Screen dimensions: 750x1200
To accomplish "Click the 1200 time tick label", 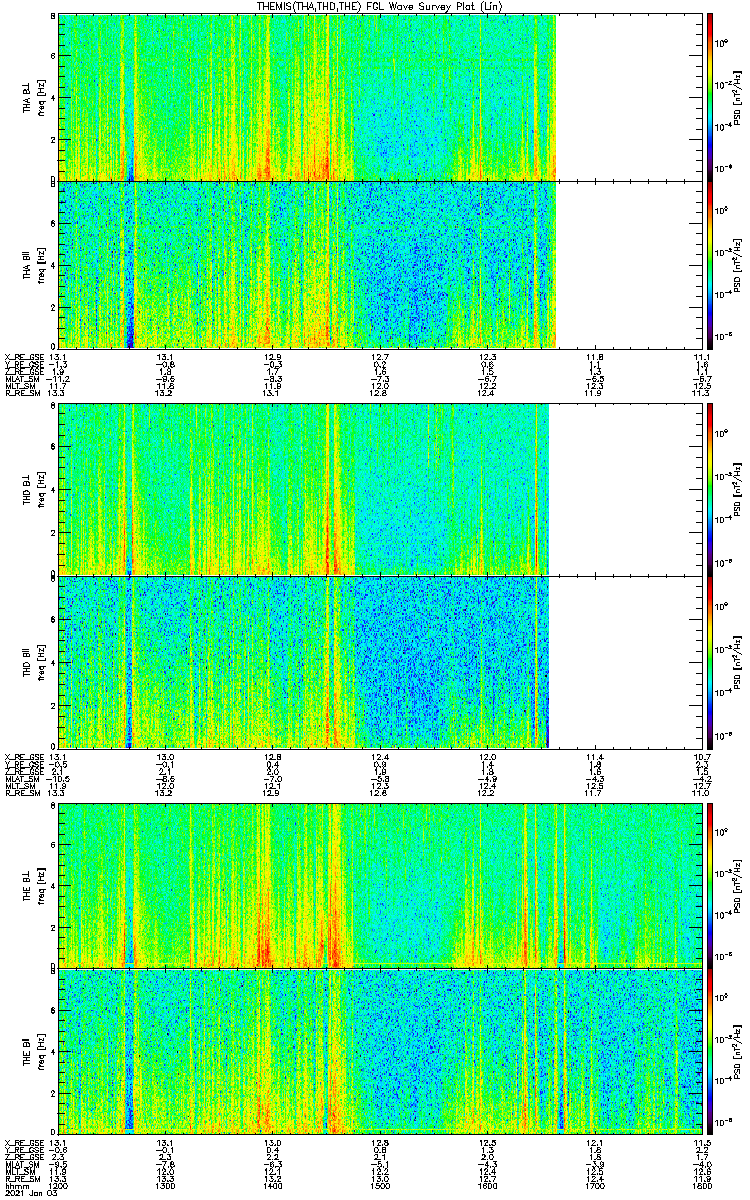I will click(x=59, y=1185).
